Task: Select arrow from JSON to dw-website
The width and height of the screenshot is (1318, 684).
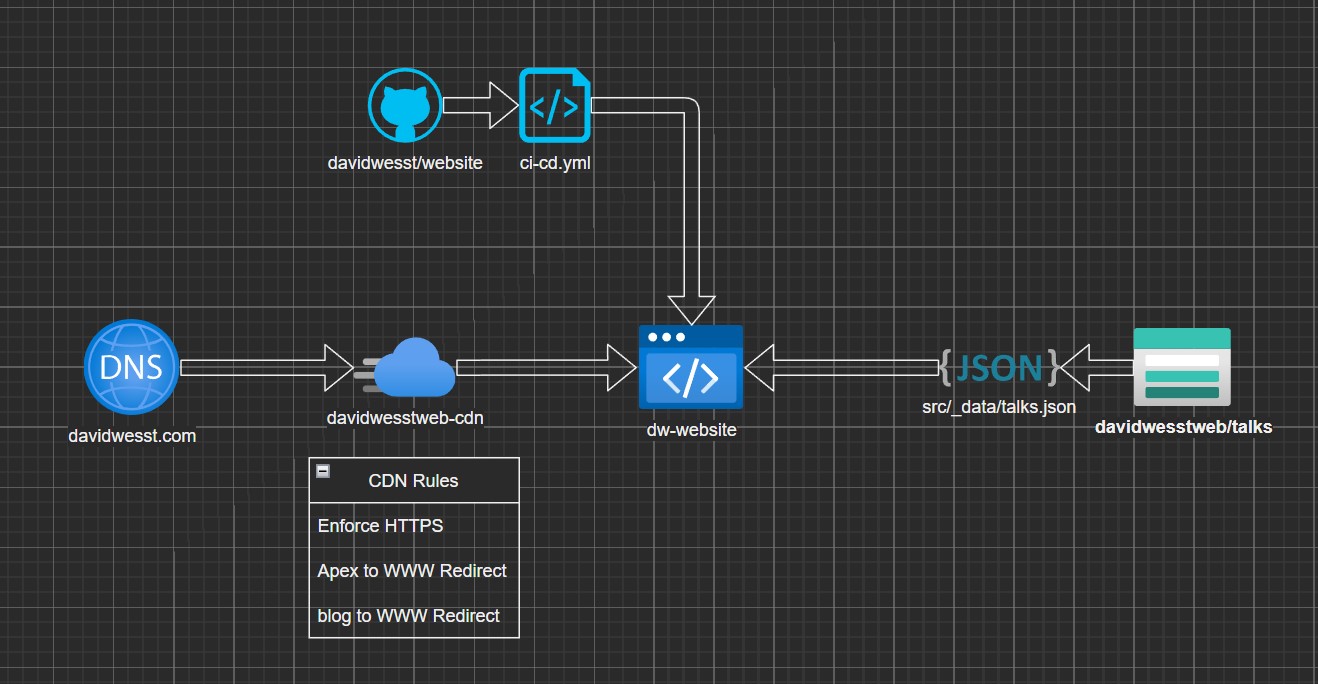Action: point(842,367)
